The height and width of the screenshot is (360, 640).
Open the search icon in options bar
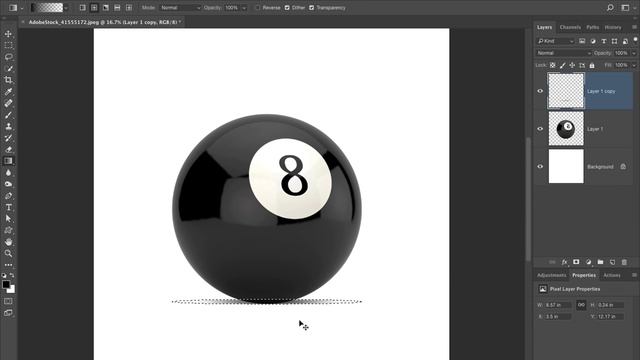pos(610,8)
